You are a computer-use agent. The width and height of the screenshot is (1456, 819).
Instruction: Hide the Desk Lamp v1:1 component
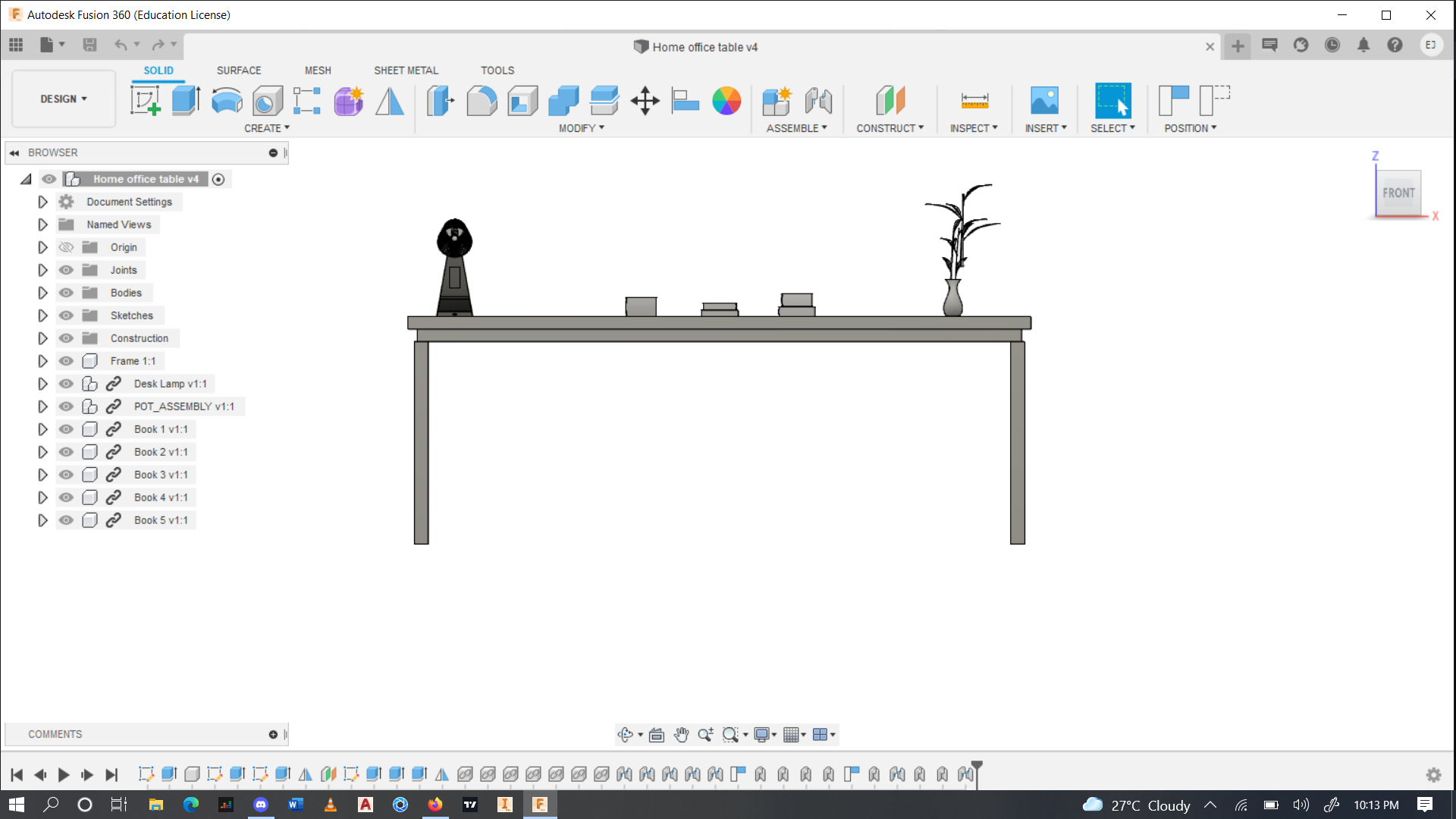[67, 384]
